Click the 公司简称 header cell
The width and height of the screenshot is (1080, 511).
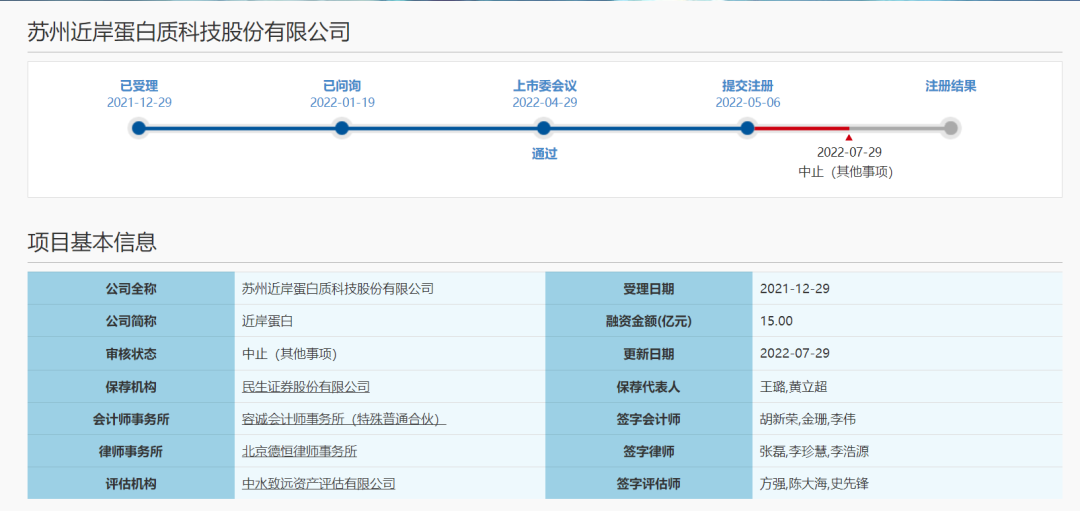click(131, 321)
